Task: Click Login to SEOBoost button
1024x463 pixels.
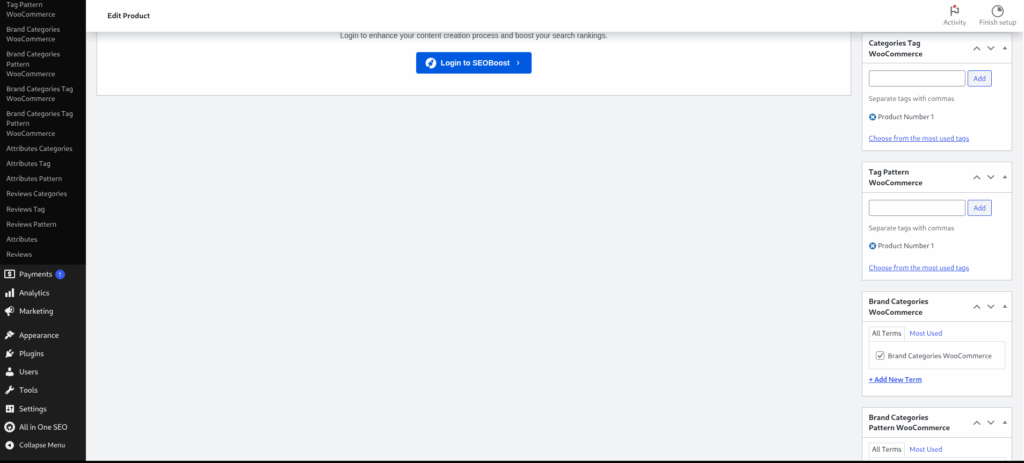Action: point(473,63)
